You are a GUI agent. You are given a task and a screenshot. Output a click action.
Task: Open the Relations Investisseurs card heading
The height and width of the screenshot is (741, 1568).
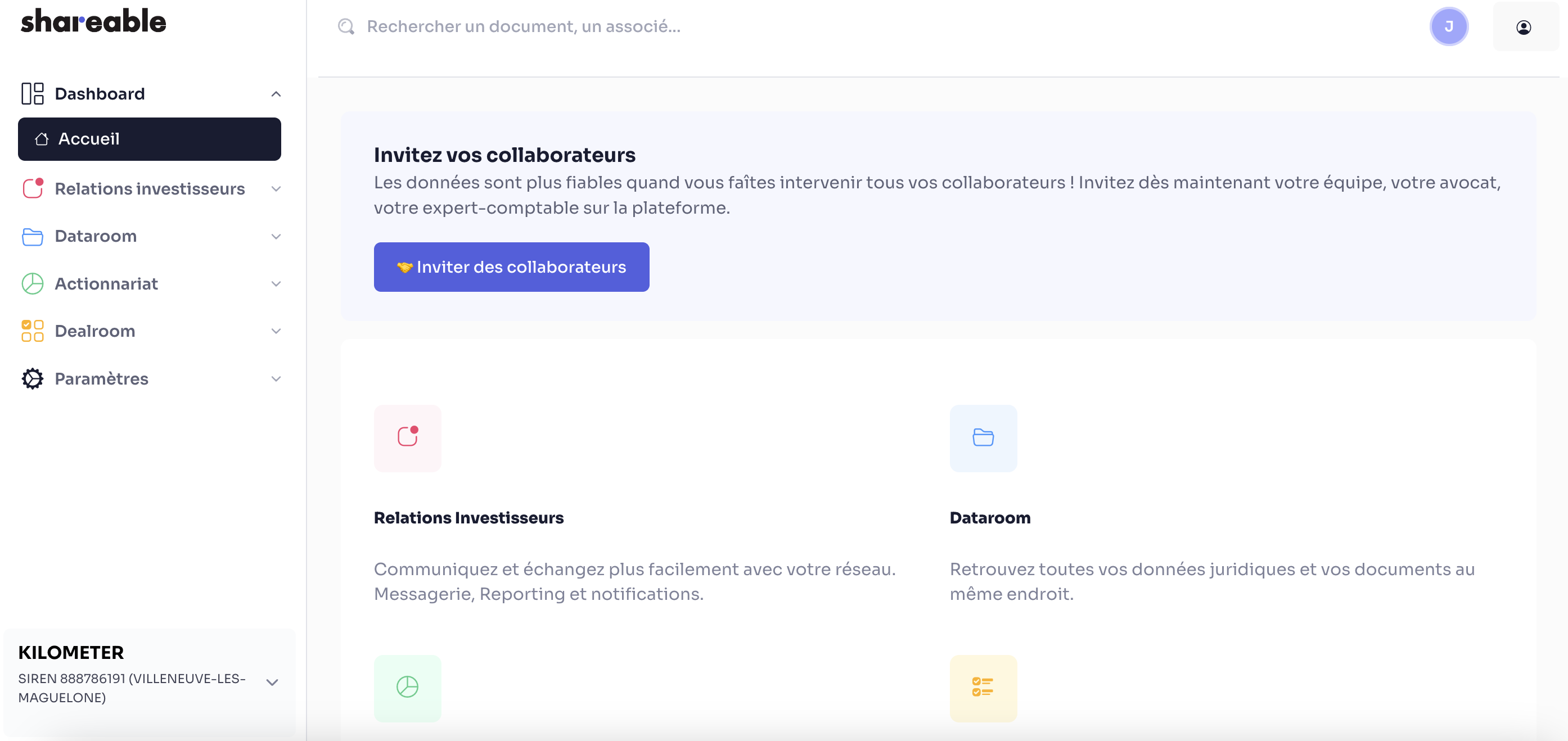tap(468, 518)
